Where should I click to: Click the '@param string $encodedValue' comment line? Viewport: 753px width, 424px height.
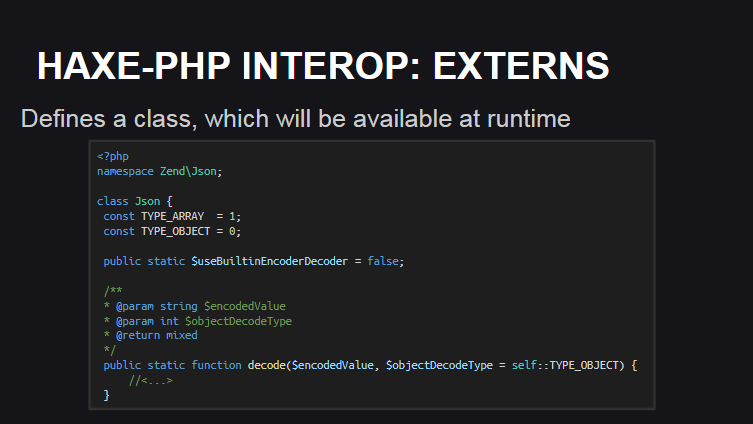tap(194, 306)
